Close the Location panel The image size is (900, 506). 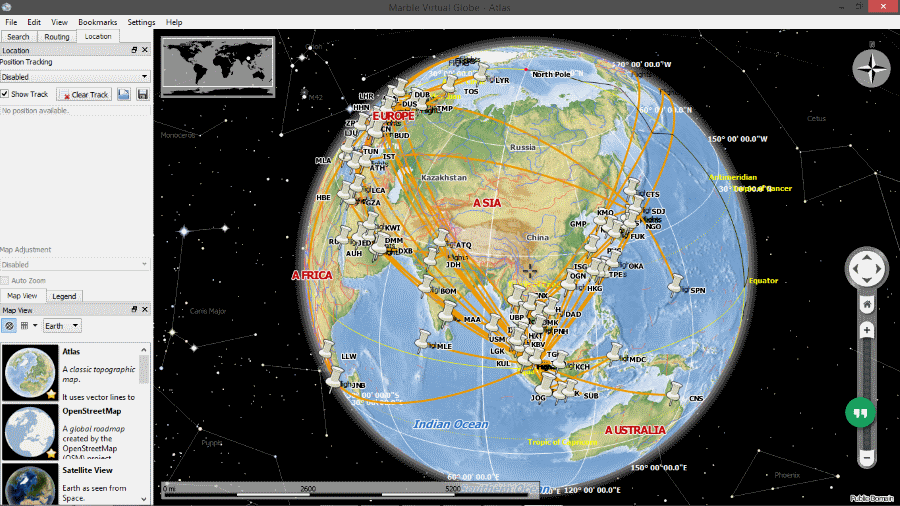pyautogui.click(x=145, y=50)
